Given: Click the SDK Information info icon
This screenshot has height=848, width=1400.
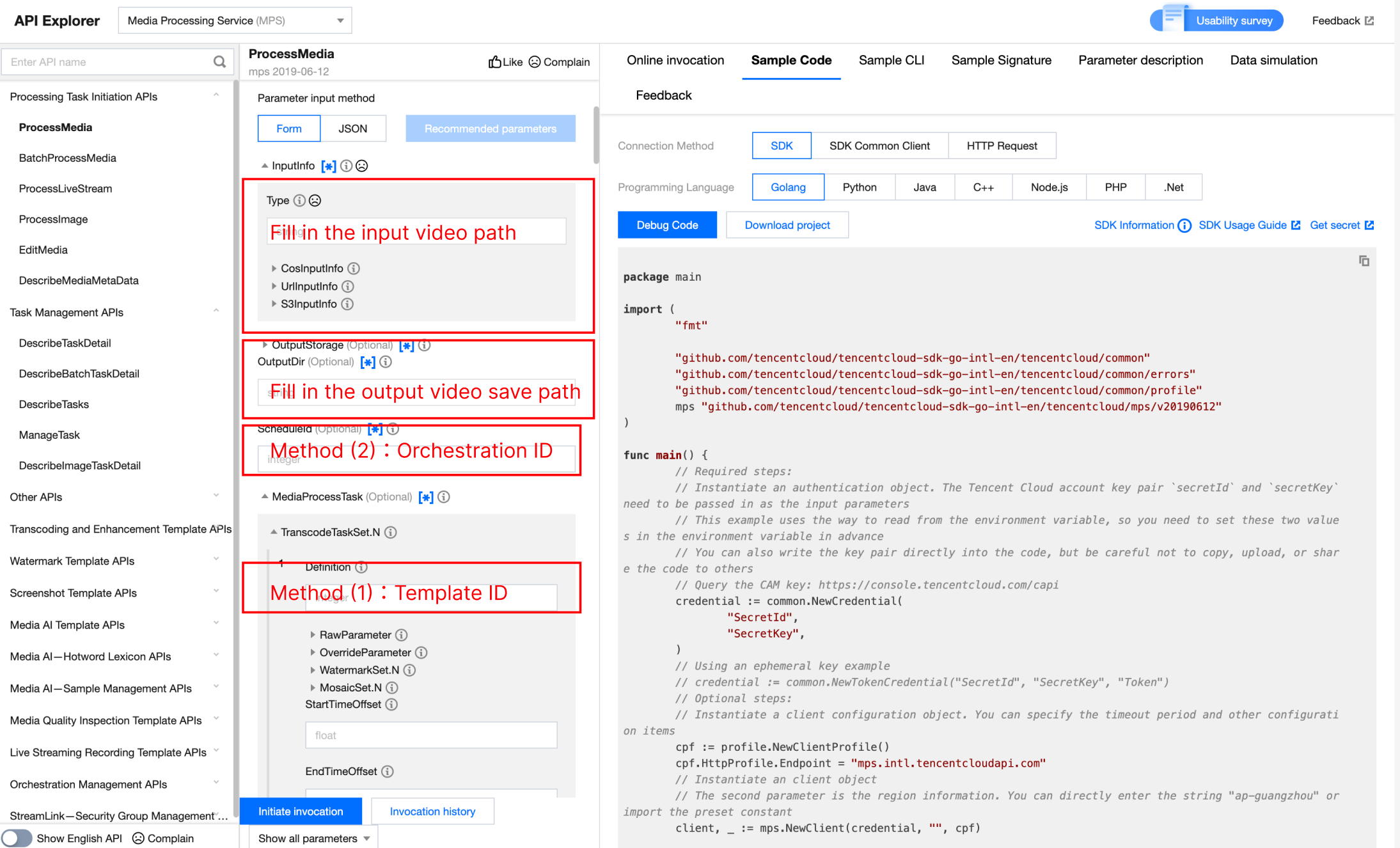Looking at the screenshot, I should pos(1184,226).
